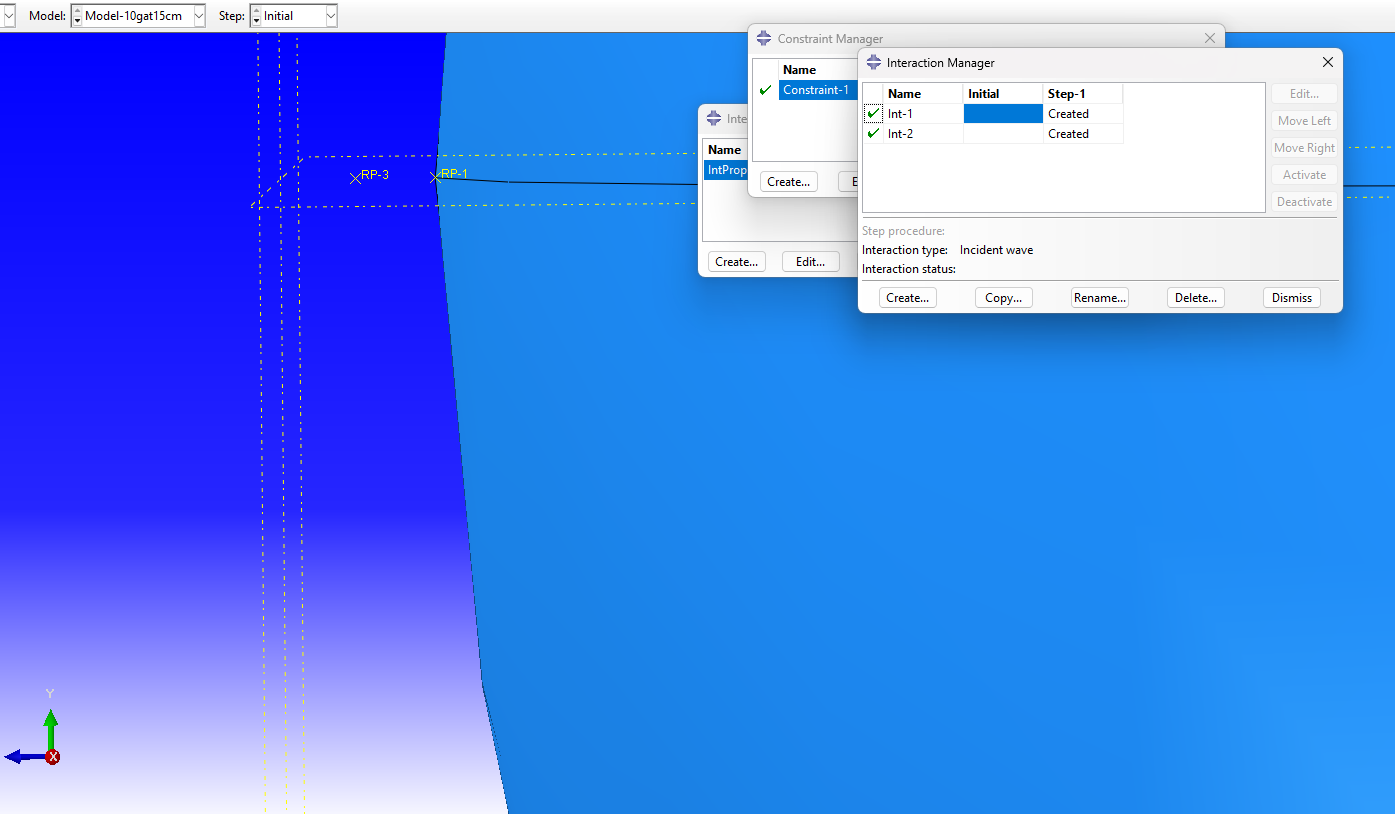The height and width of the screenshot is (814, 1395).
Task: Select the Created cell for Int-2
Action: click(x=1083, y=133)
